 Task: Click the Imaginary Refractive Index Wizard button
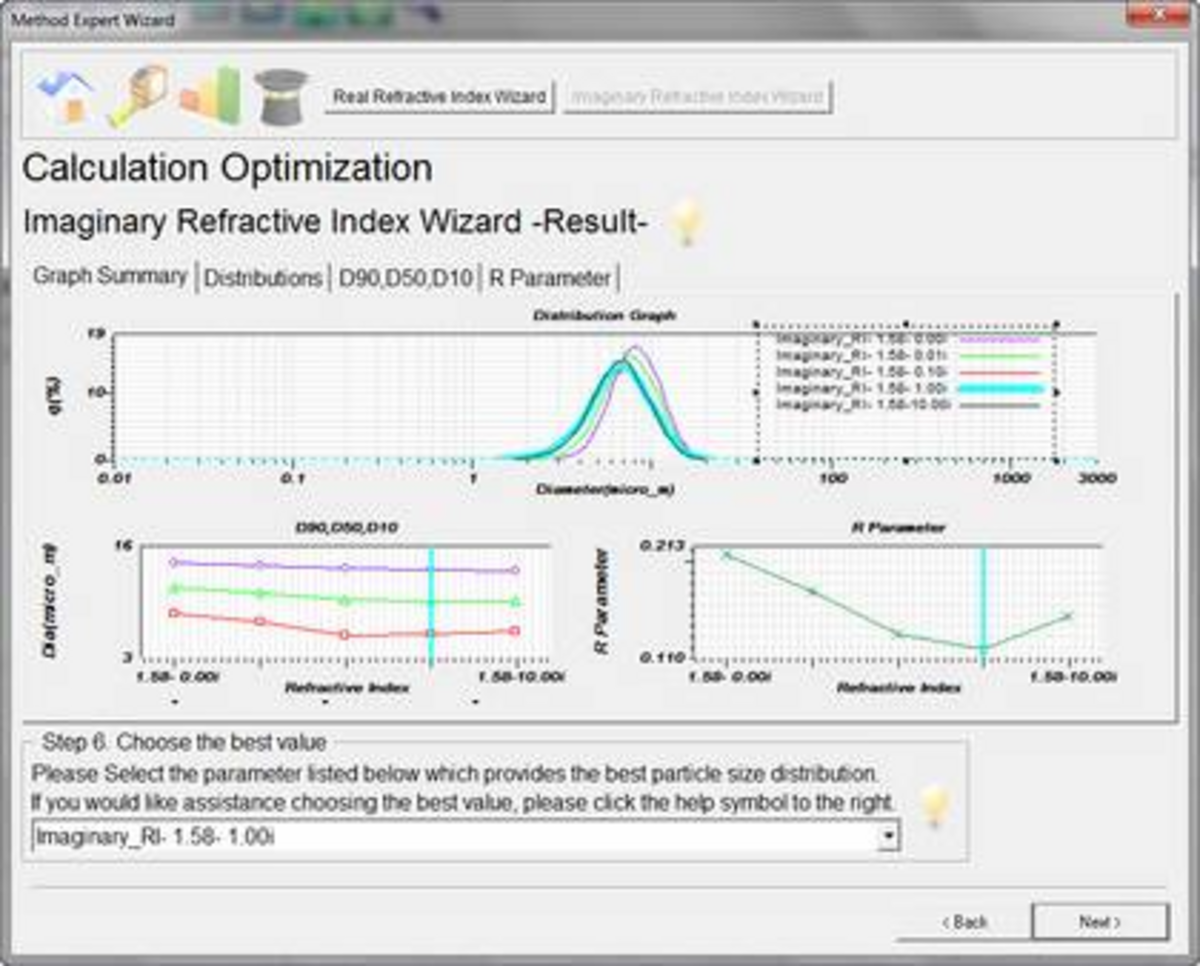[697, 97]
